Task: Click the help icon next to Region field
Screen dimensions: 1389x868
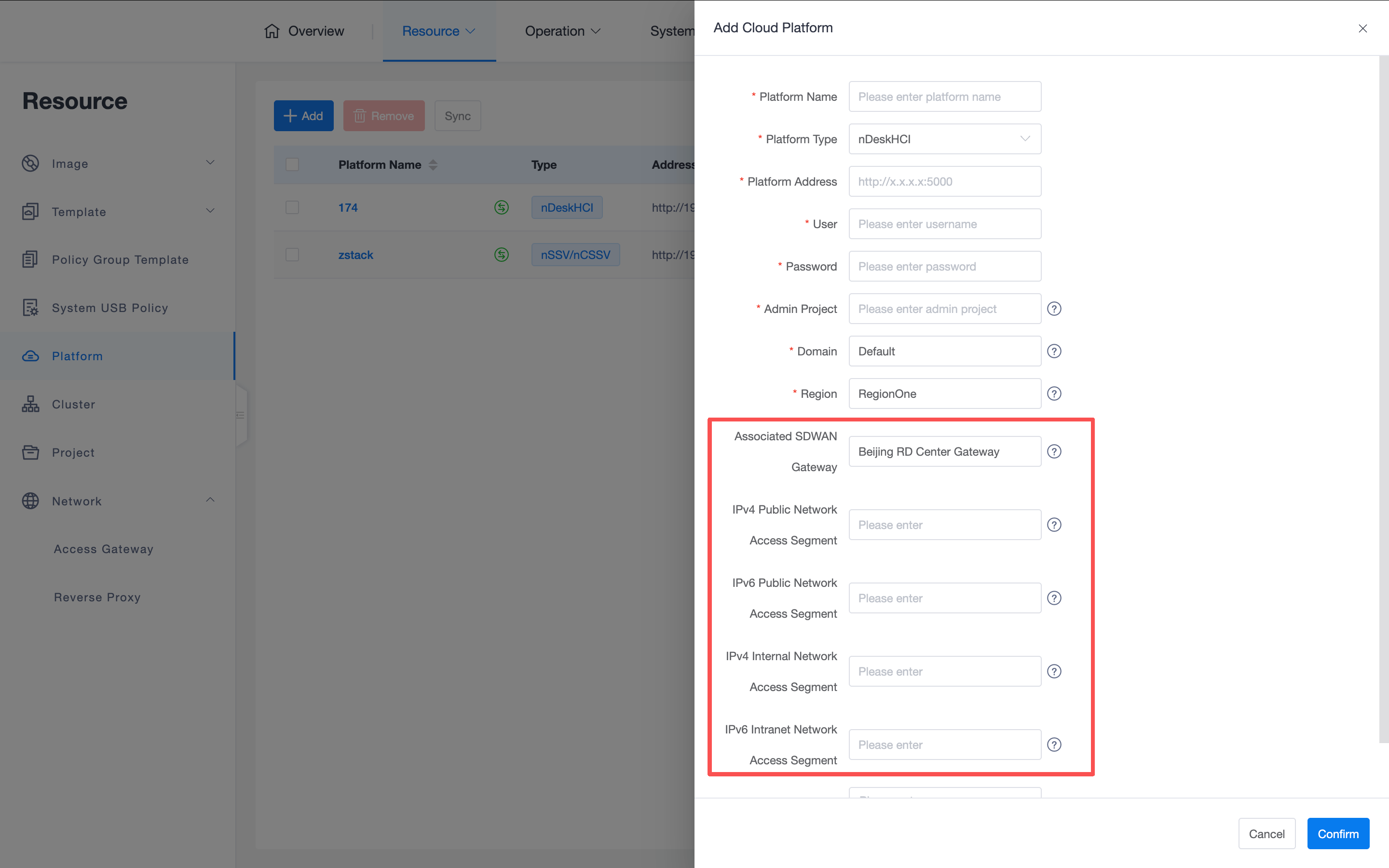Action: [x=1054, y=394]
